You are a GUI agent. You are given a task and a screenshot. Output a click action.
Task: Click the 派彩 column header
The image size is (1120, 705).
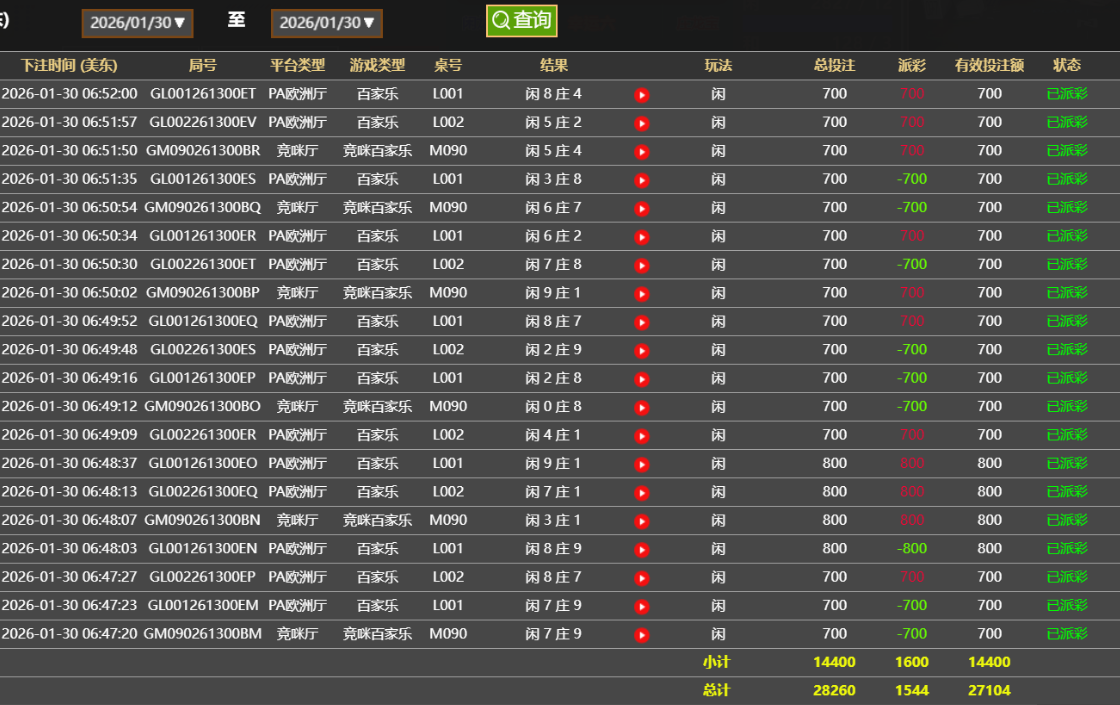pyautogui.click(x=911, y=65)
